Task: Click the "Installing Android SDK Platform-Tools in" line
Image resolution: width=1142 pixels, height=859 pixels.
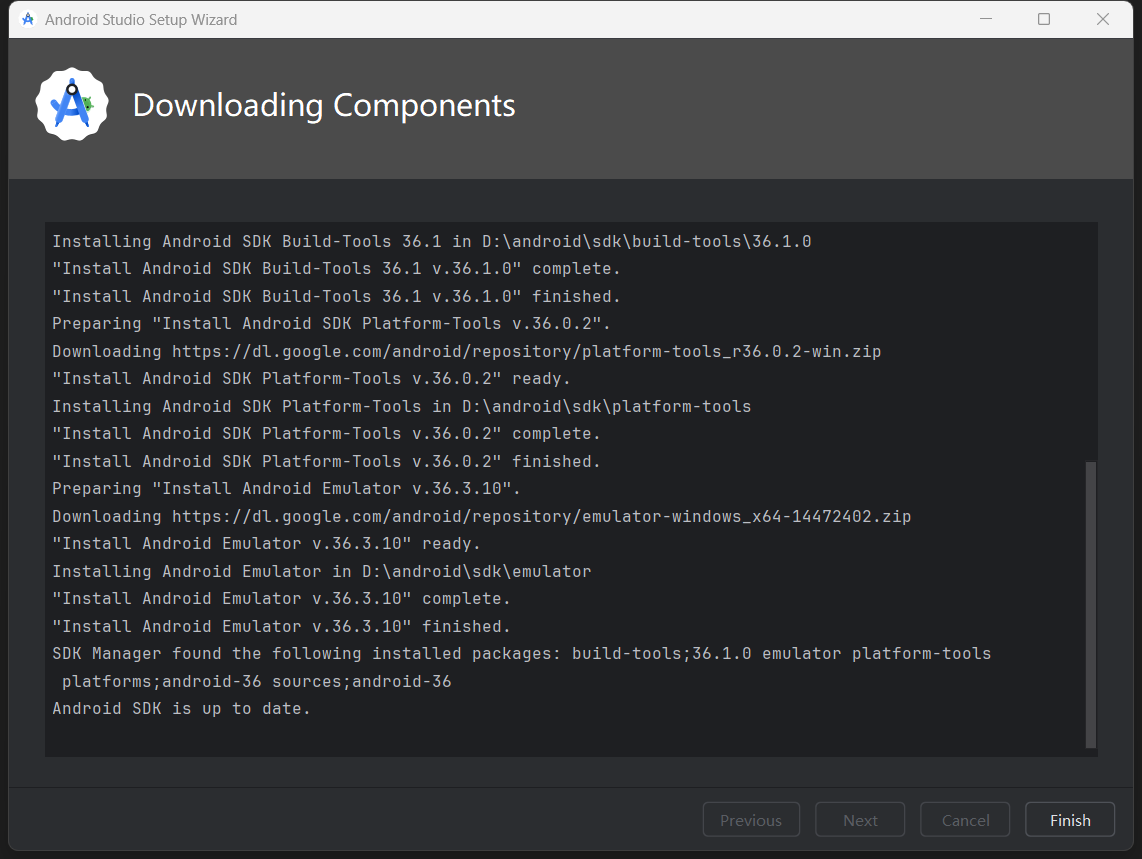Action: pyautogui.click(x=401, y=407)
